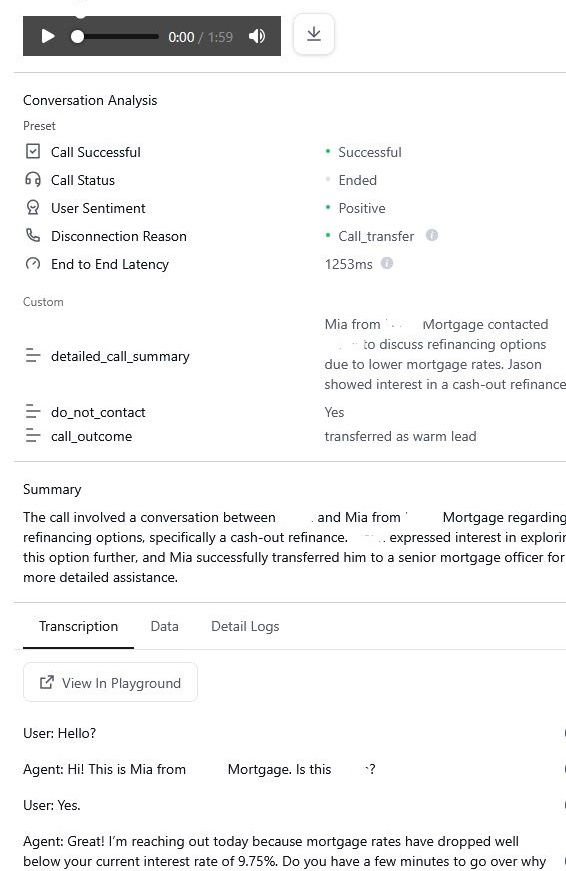Click the call_outcome field icon
This screenshot has height=871, width=566.
pos(33,436)
